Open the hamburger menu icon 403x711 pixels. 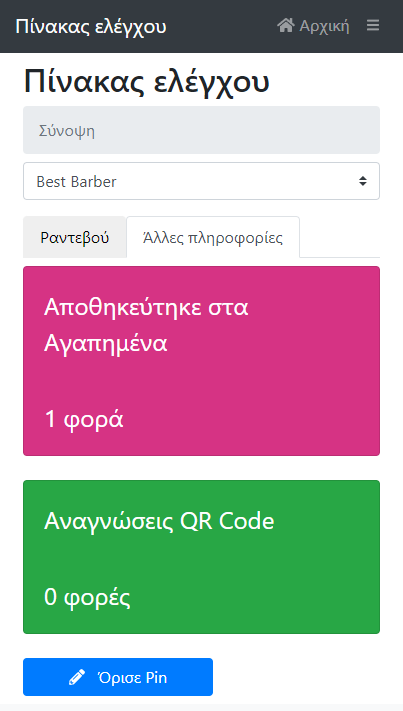coord(373,25)
